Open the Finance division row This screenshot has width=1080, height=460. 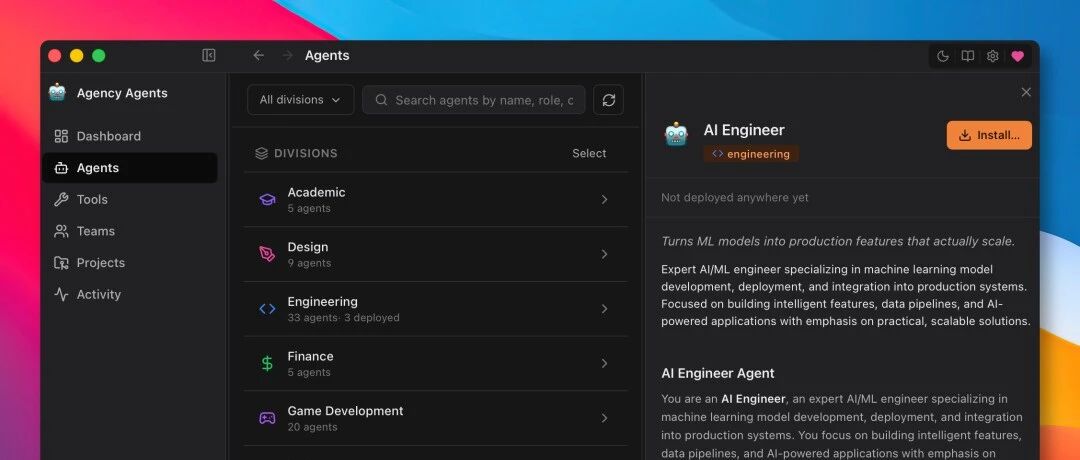coord(436,364)
